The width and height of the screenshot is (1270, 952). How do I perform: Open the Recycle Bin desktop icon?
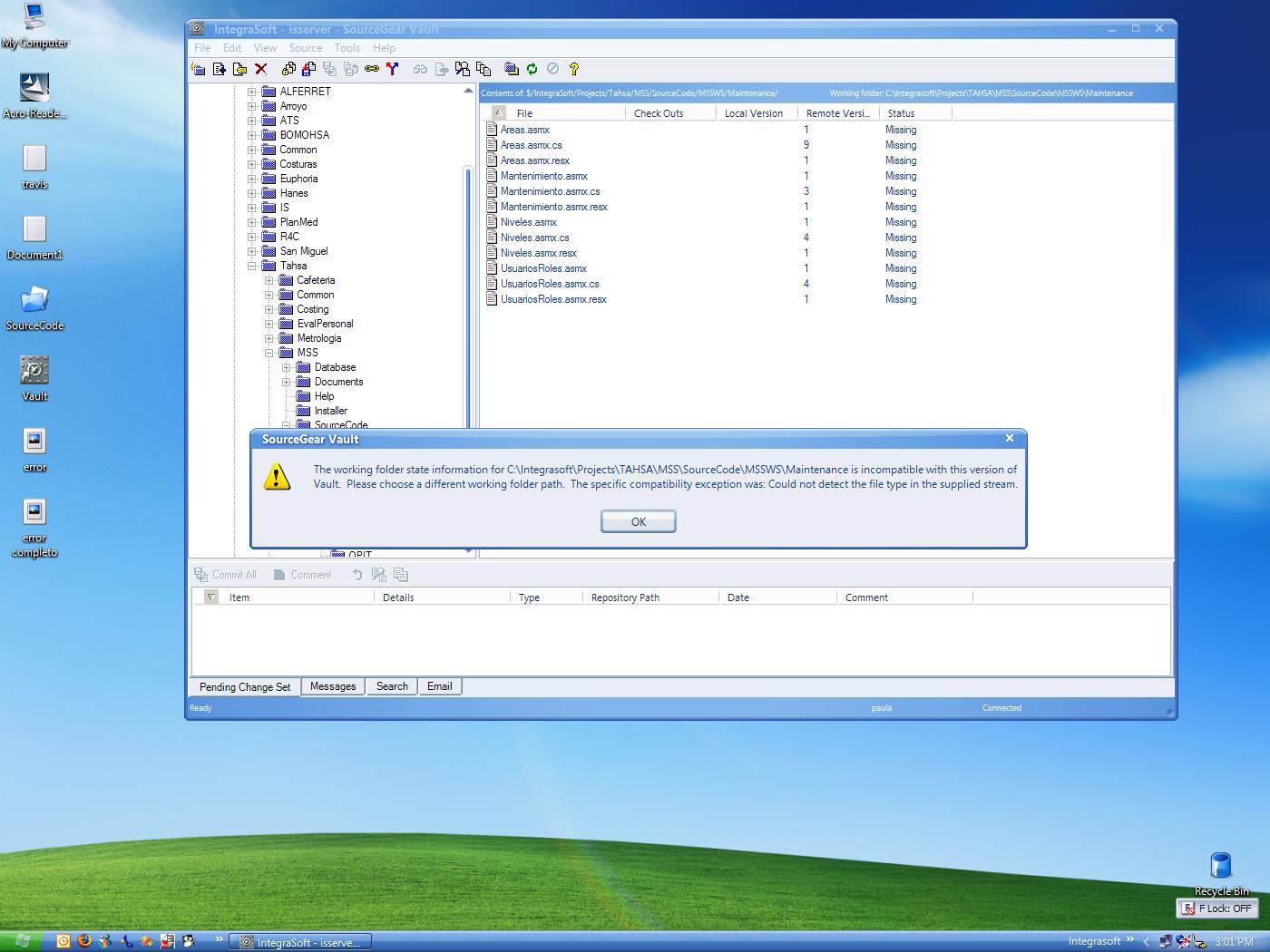click(1221, 873)
